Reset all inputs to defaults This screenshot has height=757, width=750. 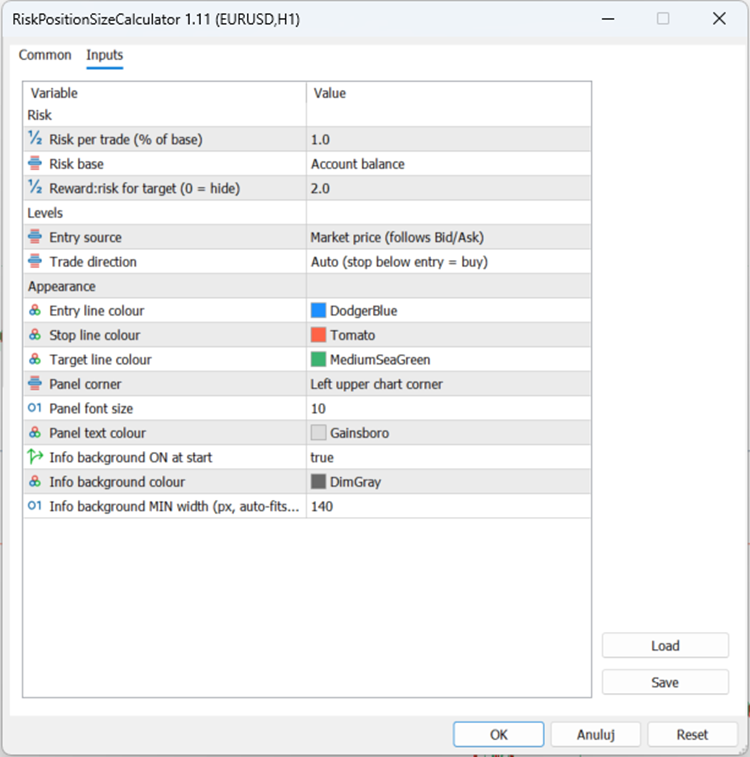pos(692,734)
